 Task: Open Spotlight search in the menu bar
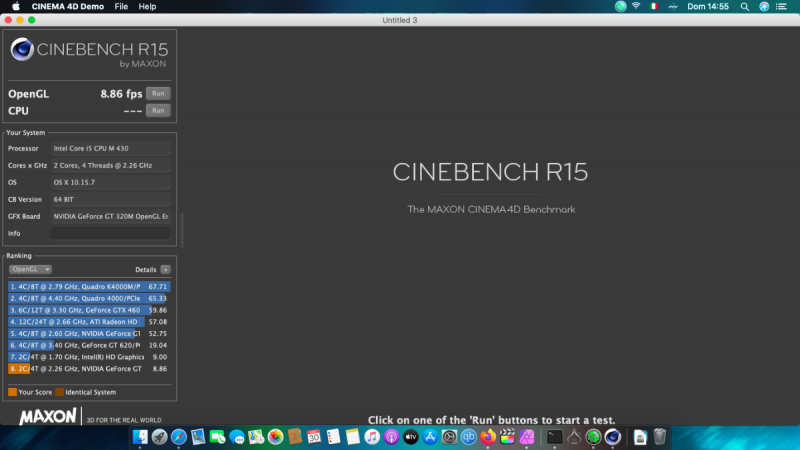pos(744,6)
